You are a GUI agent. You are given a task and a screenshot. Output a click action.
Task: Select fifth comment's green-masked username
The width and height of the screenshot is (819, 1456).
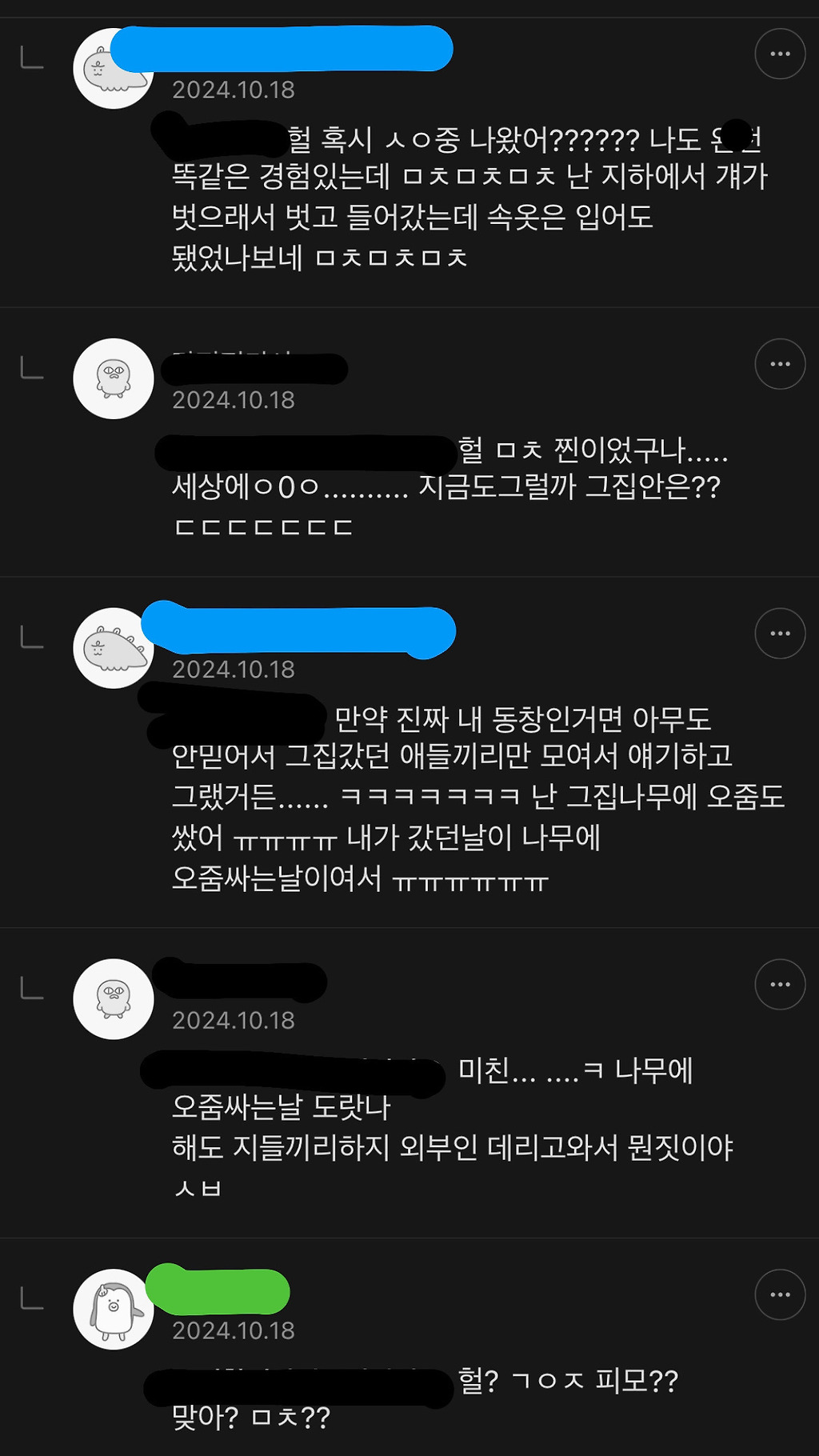pyautogui.click(x=218, y=1289)
